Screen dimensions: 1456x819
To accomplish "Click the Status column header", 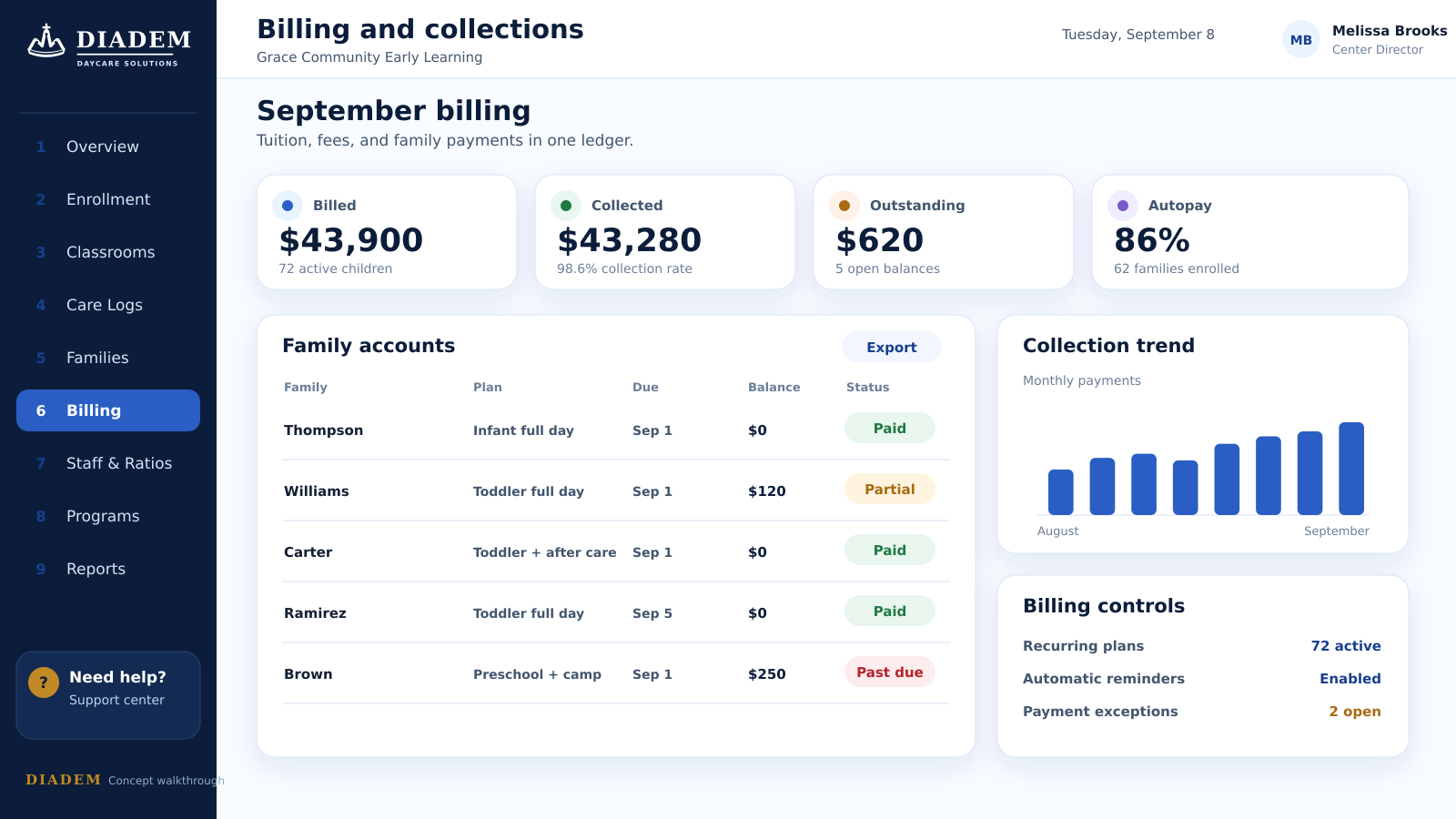I will [868, 387].
